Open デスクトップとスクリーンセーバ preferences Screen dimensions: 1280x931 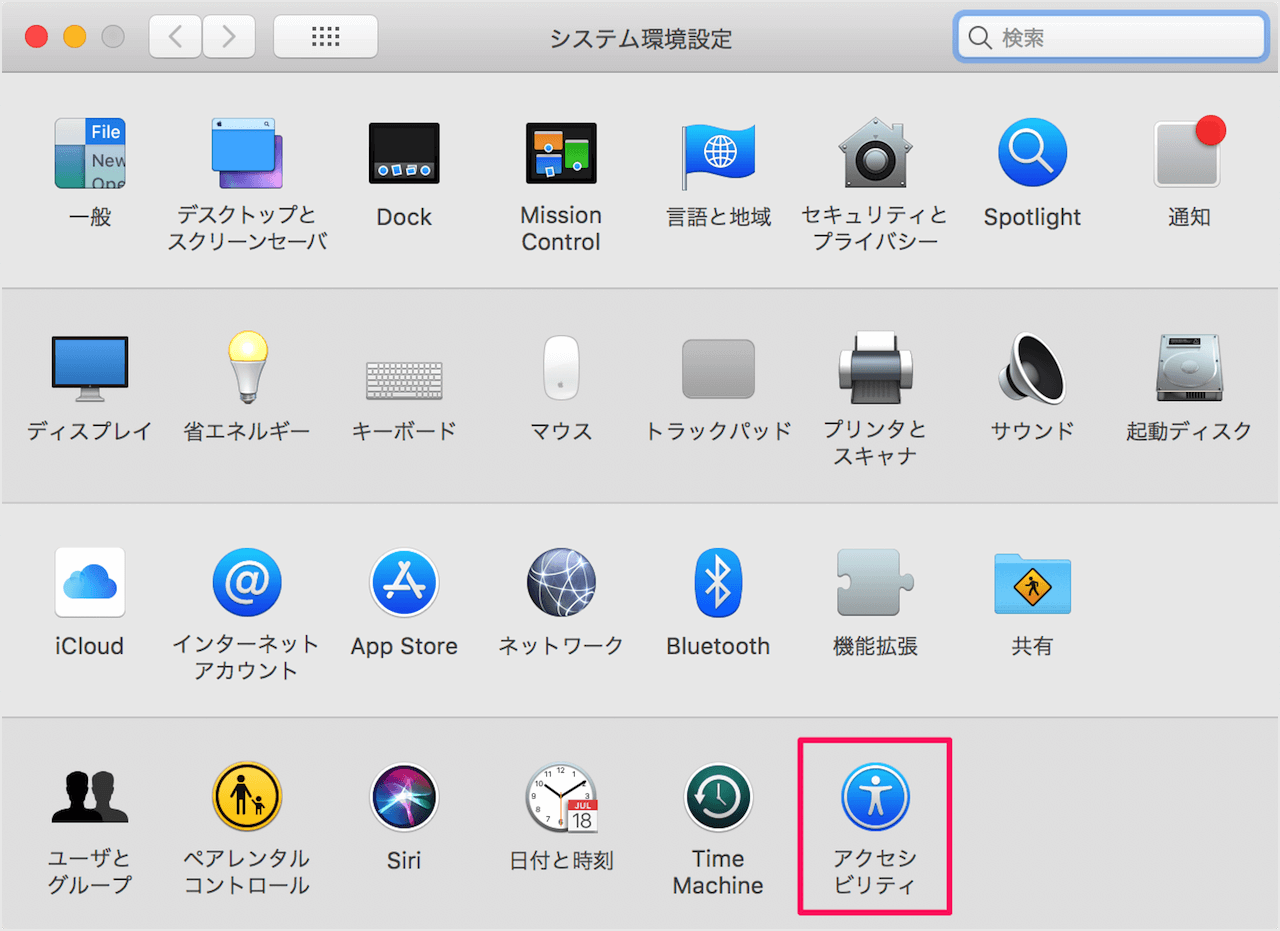(247, 154)
